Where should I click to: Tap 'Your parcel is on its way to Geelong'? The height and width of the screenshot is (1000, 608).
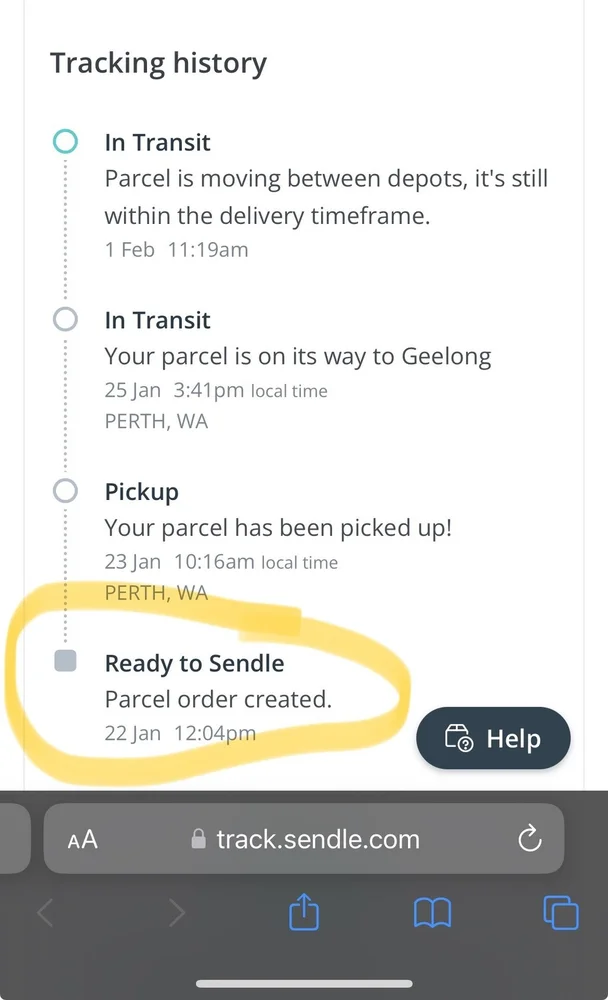pos(298,357)
